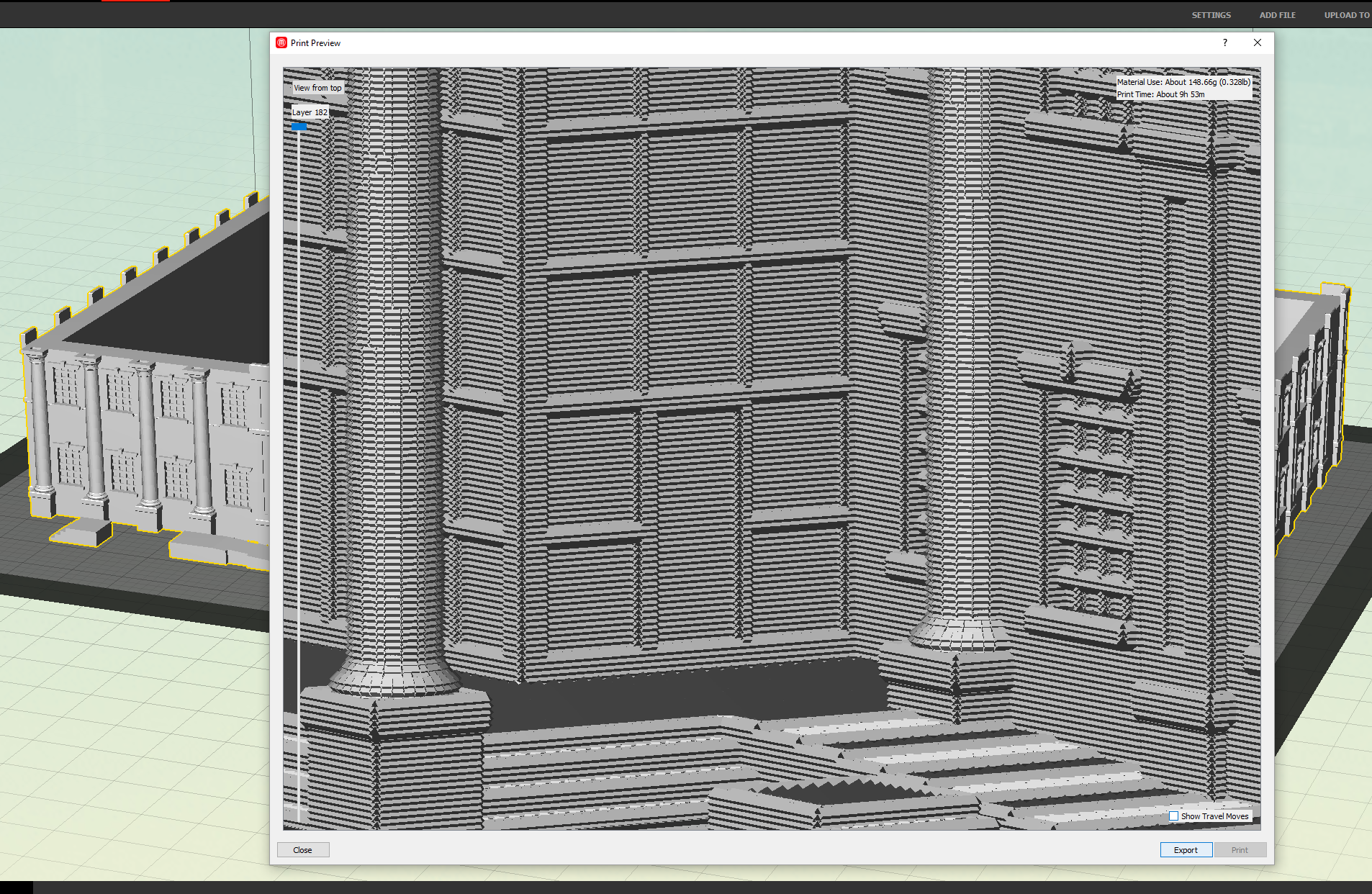Close the Print Preview dialog with X
Image resolution: width=1372 pixels, height=894 pixels.
point(1257,42)
